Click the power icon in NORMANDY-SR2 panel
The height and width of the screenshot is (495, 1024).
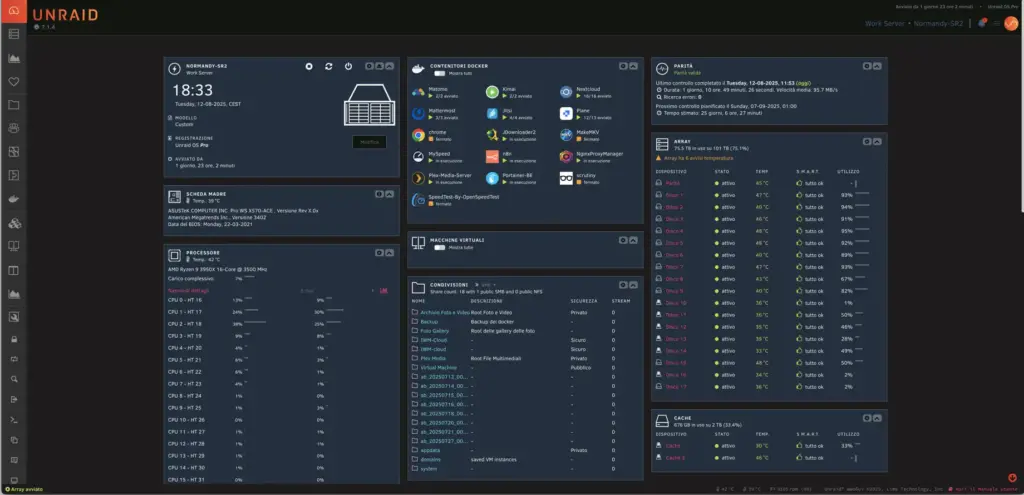[348, 66]
